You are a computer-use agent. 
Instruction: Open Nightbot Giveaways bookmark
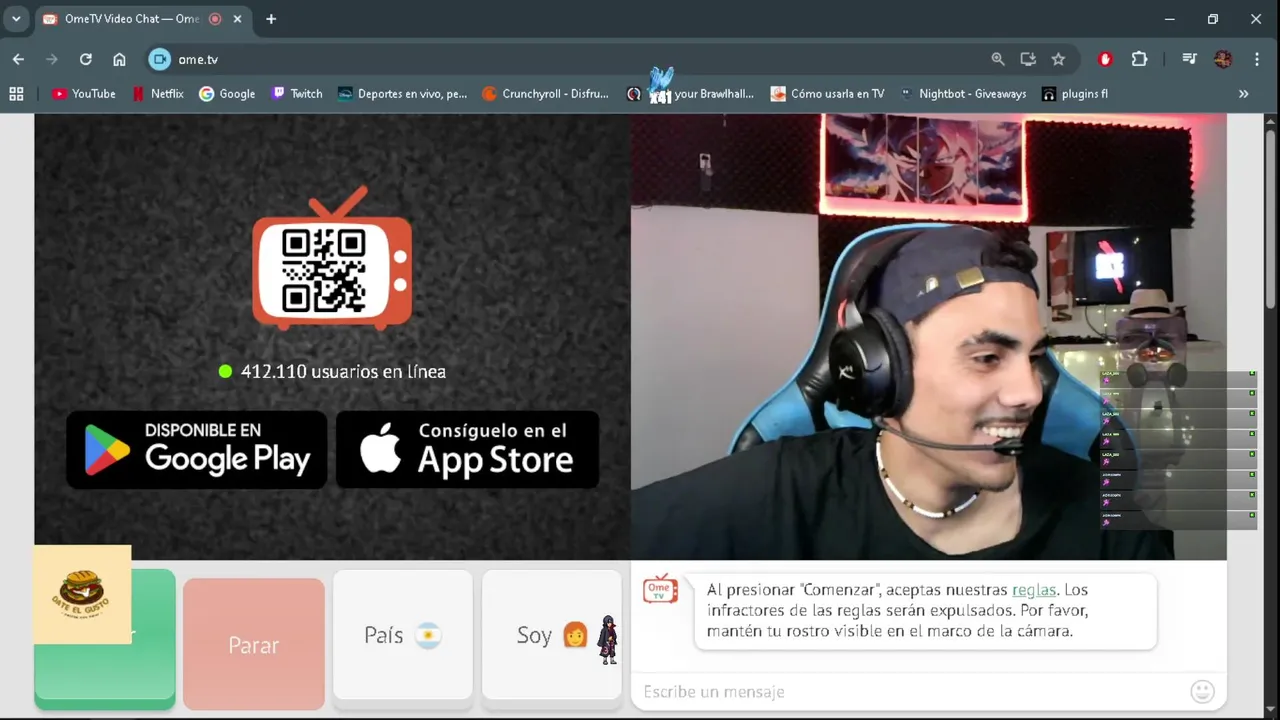coord(962,94)
